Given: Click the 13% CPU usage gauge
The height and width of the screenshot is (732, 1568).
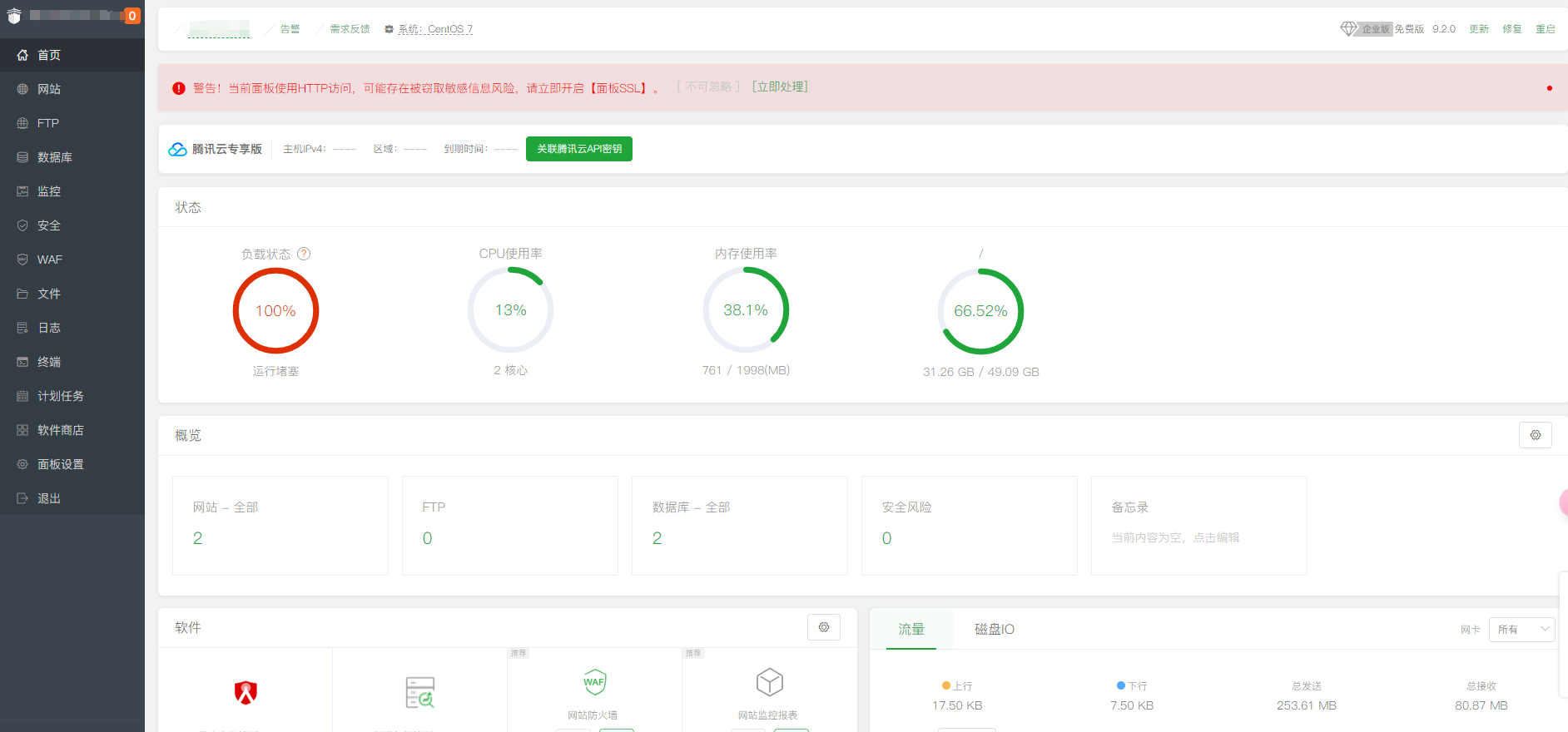Looking at the screenshot, I should 511,310.
